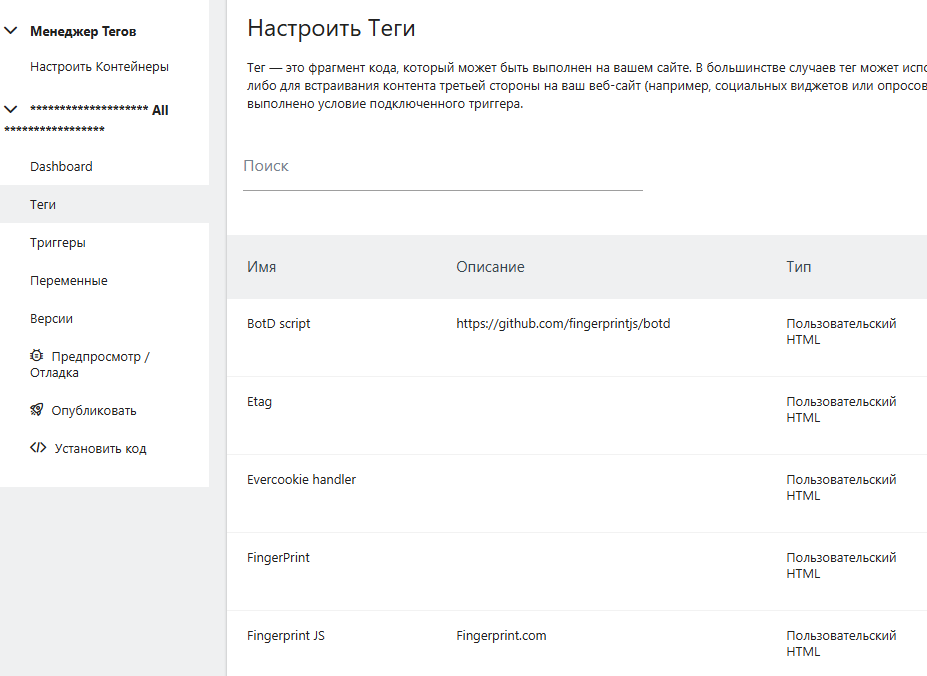Sort the table by the Имя column header

pyautogui.click(x=262, y=267)
